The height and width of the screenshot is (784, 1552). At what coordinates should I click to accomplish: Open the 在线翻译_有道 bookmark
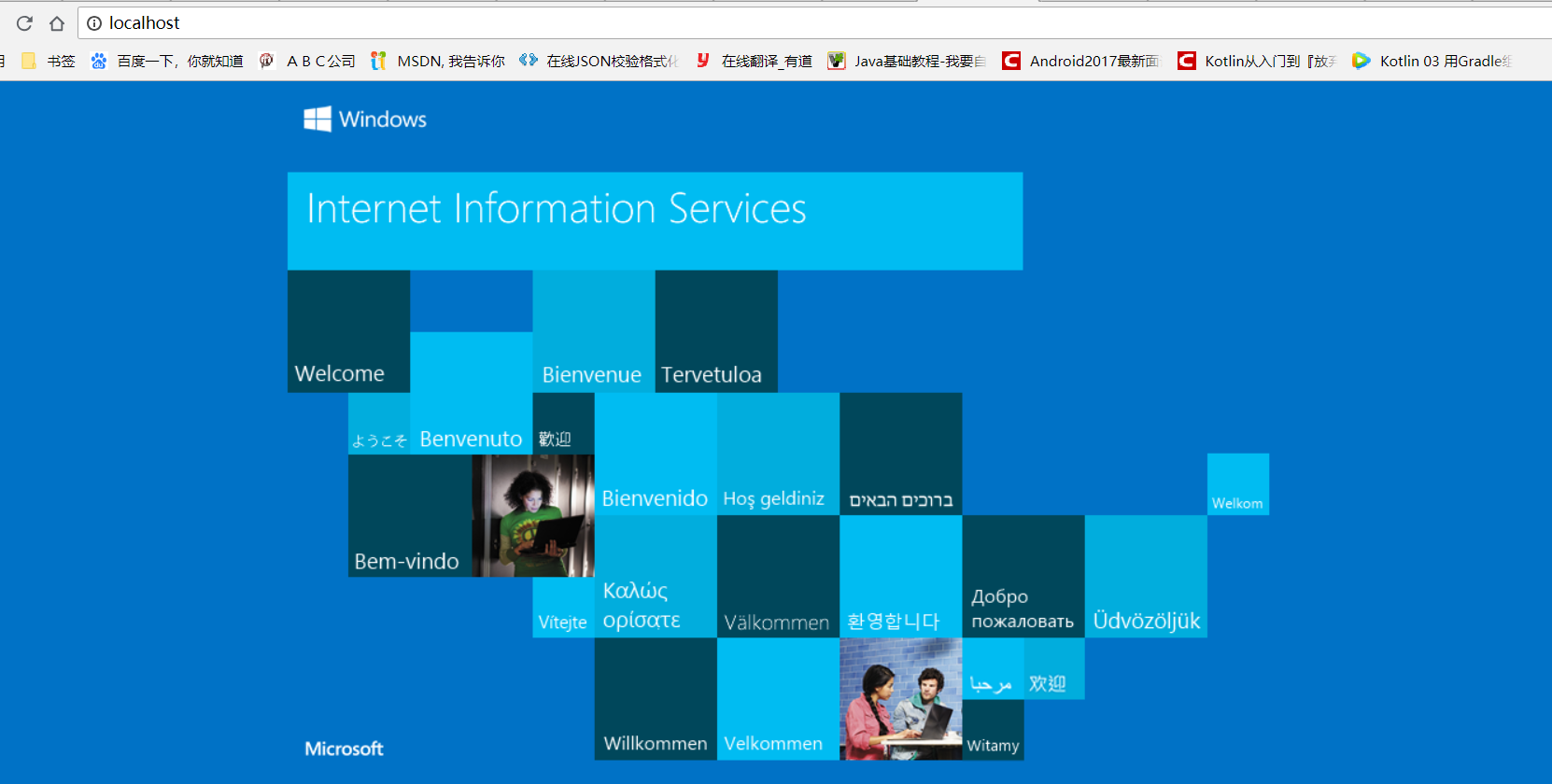(x=755, y=61)
